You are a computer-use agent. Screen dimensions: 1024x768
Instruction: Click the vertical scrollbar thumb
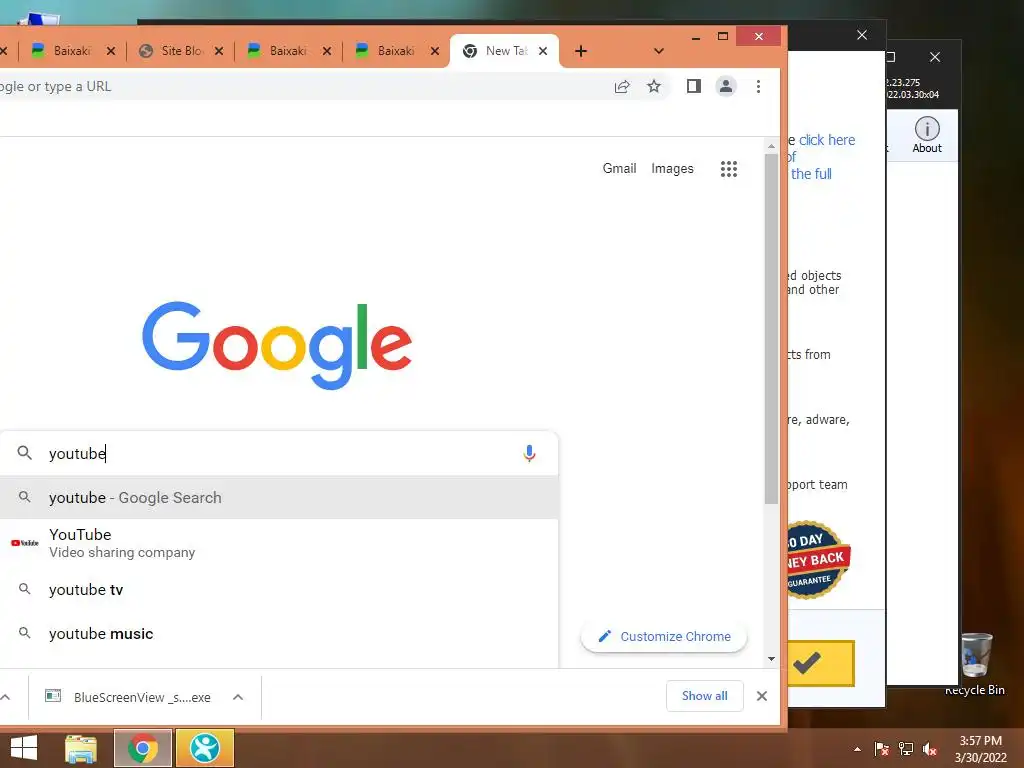(771, 329)
